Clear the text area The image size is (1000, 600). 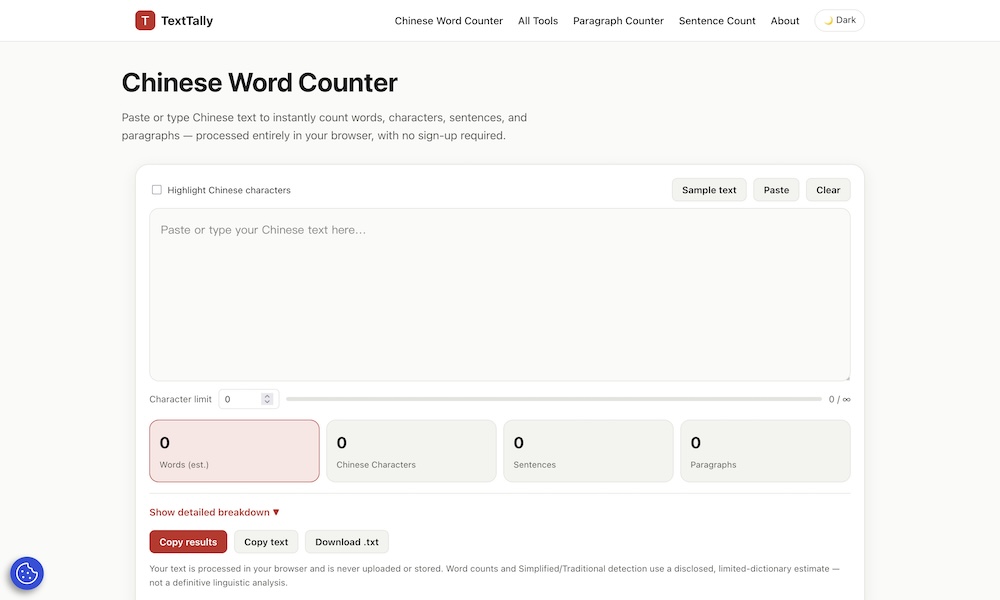[x=828, y=190]
